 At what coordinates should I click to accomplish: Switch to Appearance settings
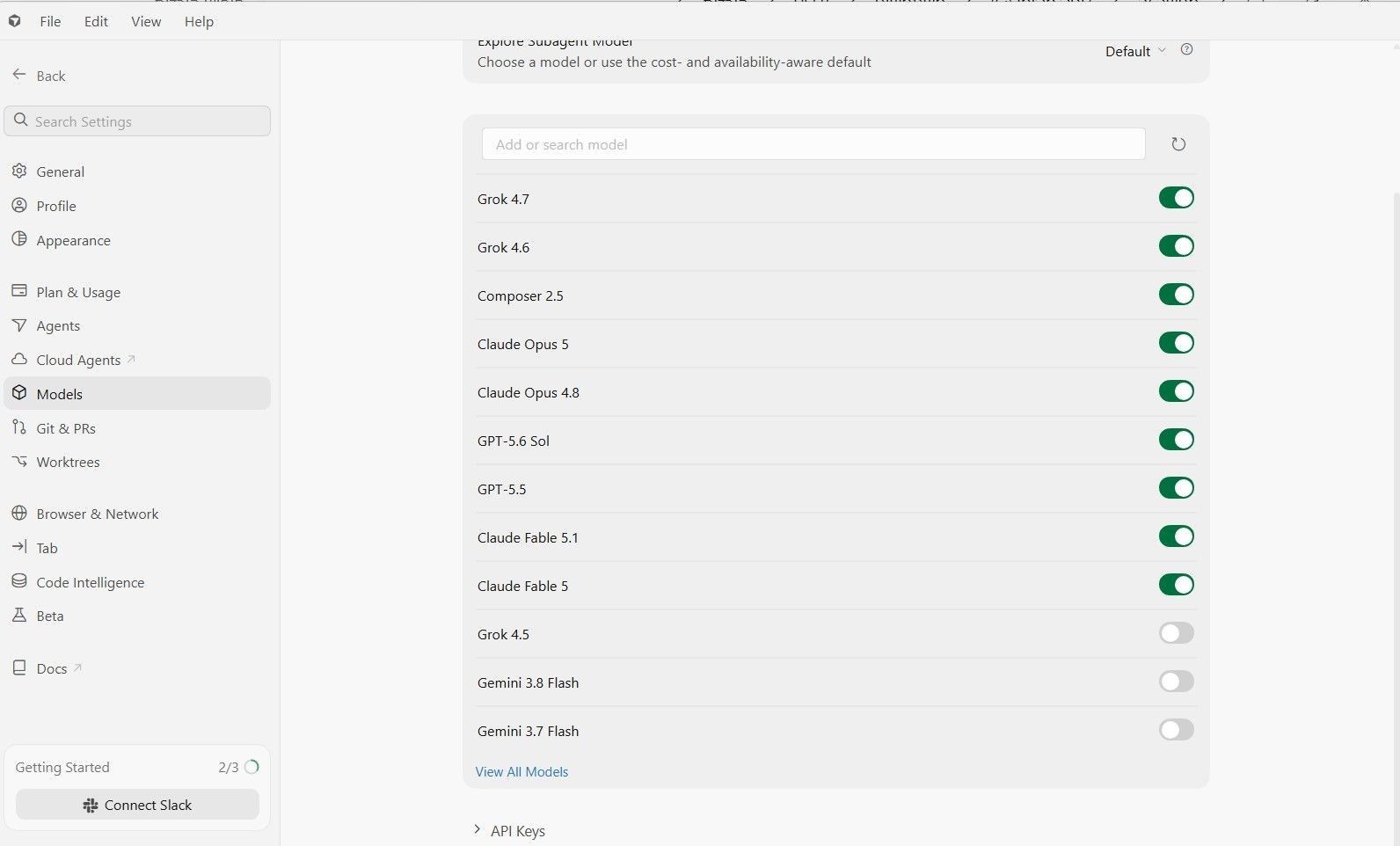(137, 240)
